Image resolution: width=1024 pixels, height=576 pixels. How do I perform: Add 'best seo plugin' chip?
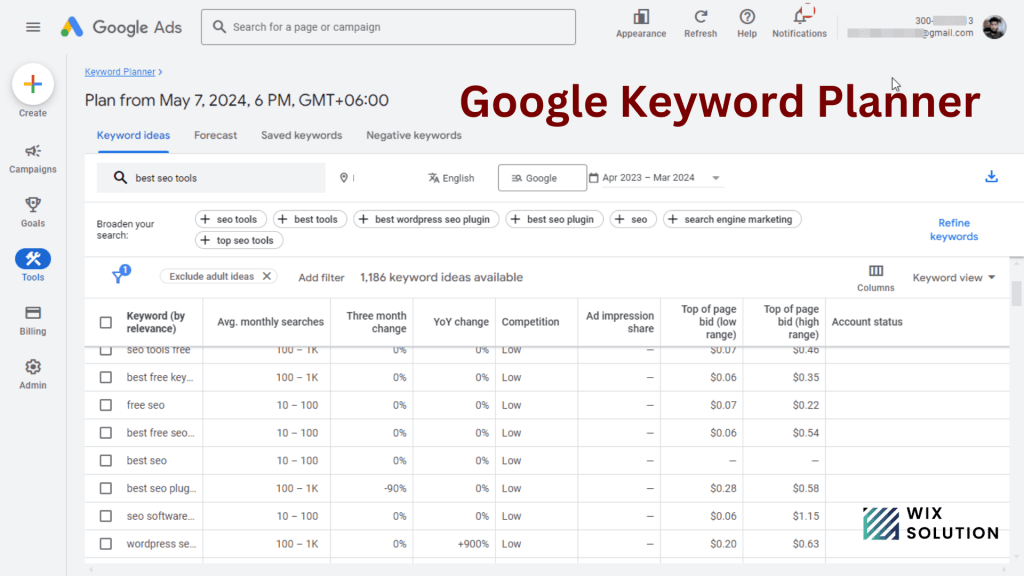click(554, 219)
